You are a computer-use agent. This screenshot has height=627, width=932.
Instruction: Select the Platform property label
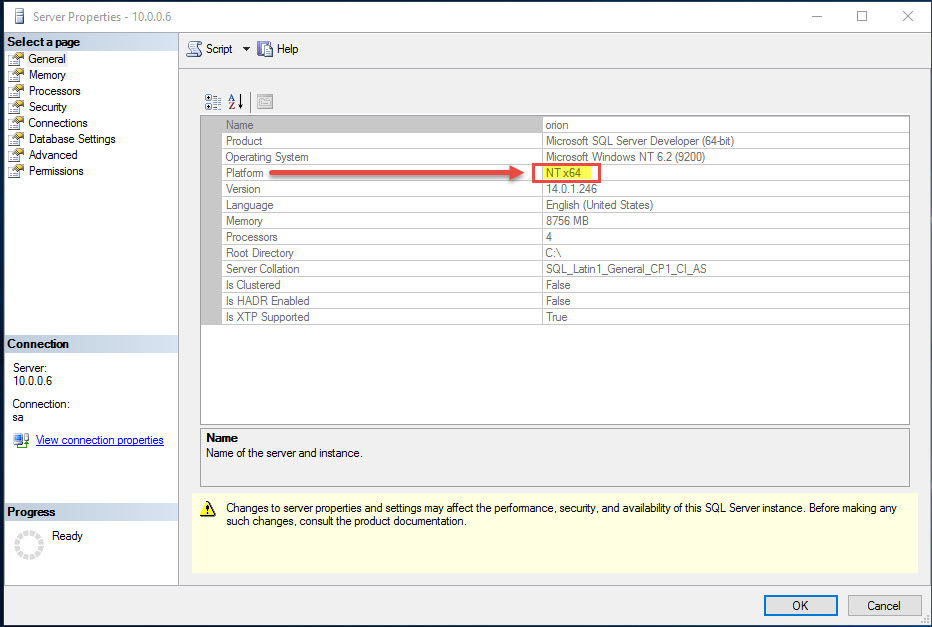[x=244, y=173]
